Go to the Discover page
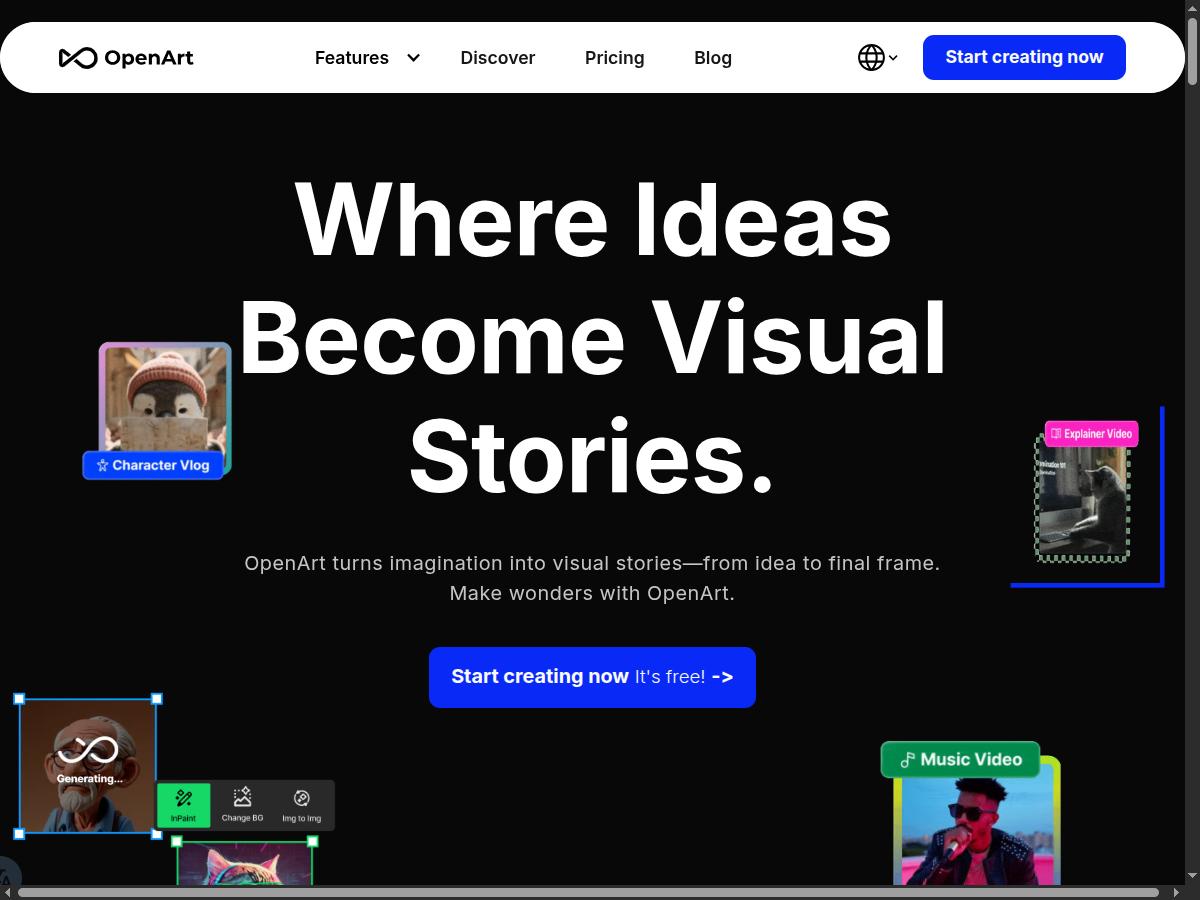 point(497,58)
